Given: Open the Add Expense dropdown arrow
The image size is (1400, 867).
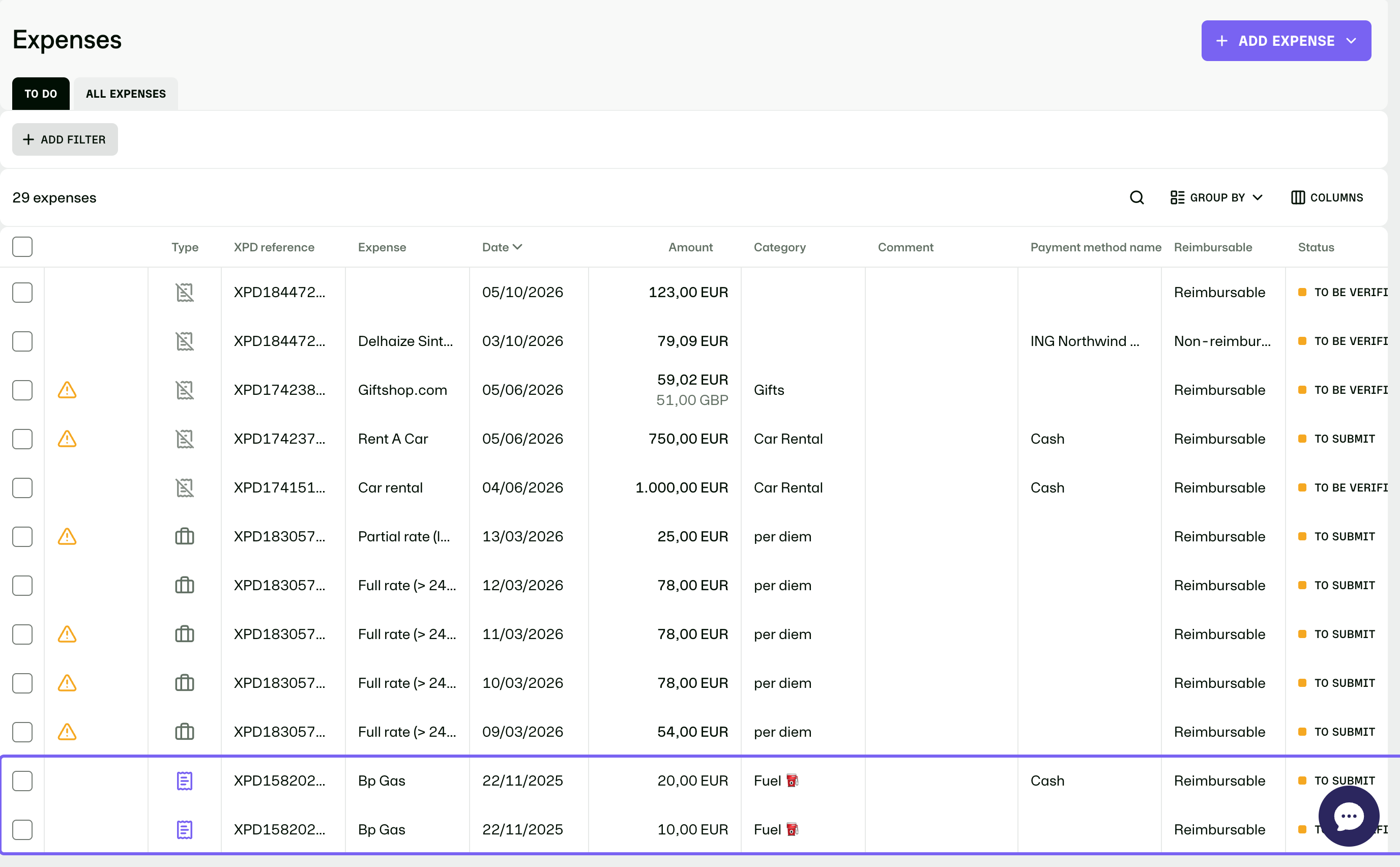Looking at the screenshot, I should click(1351, 41).
